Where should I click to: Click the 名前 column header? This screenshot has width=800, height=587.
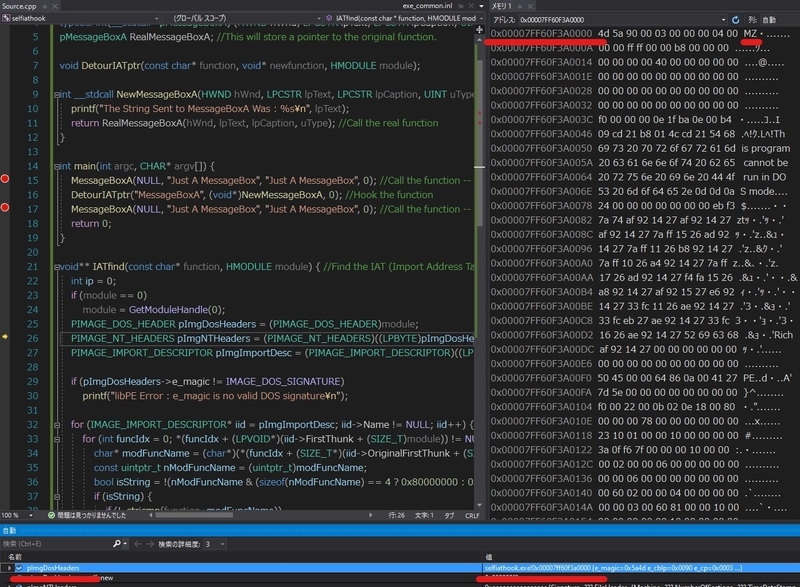pyautogui.click(x=15, y=557)
